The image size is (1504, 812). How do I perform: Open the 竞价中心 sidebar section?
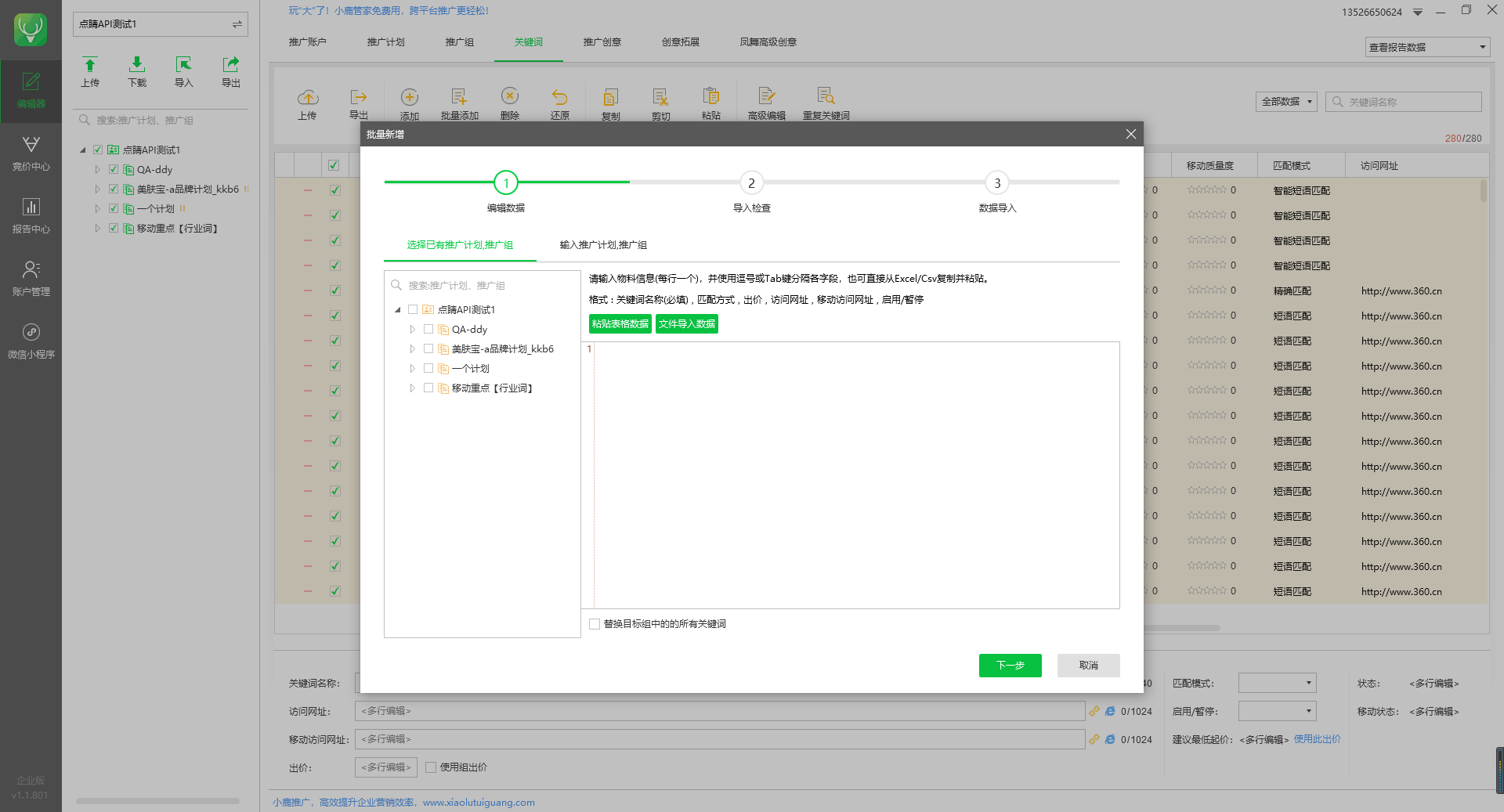pyautogui.click(x=31, y=153)
